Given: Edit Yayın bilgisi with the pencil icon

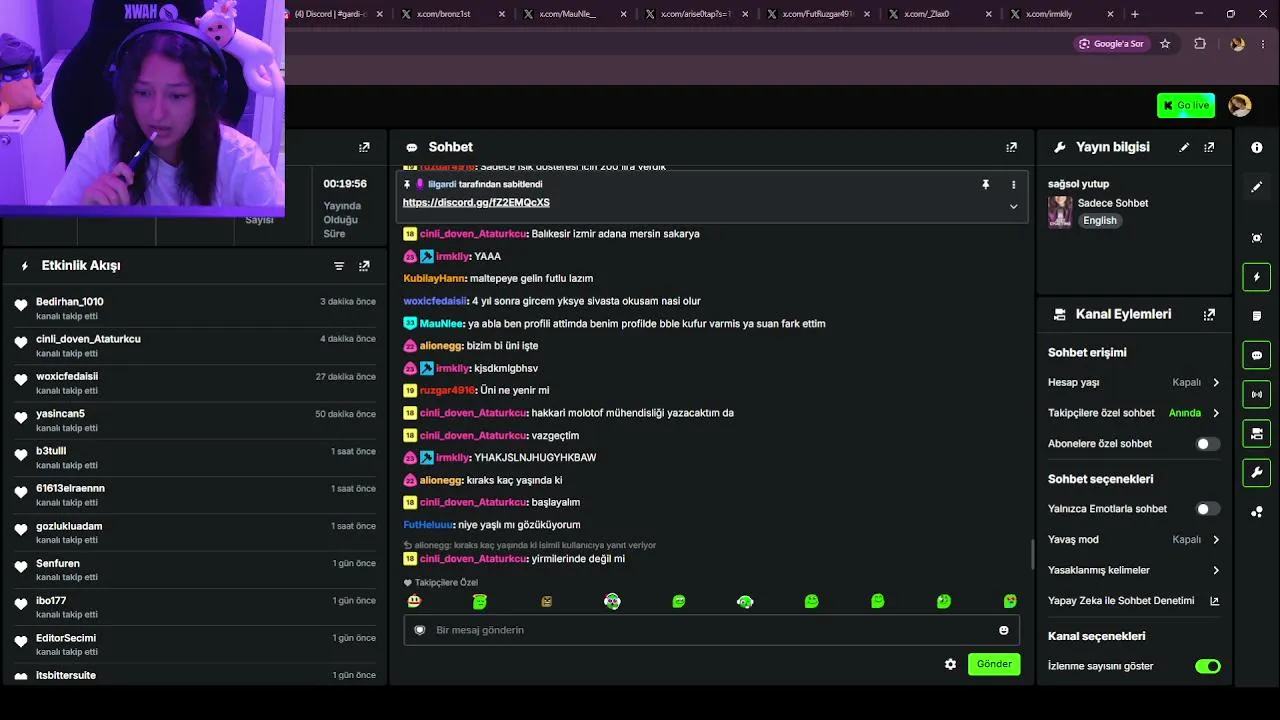Looking at the screenshot, I should click(1184, 147).
